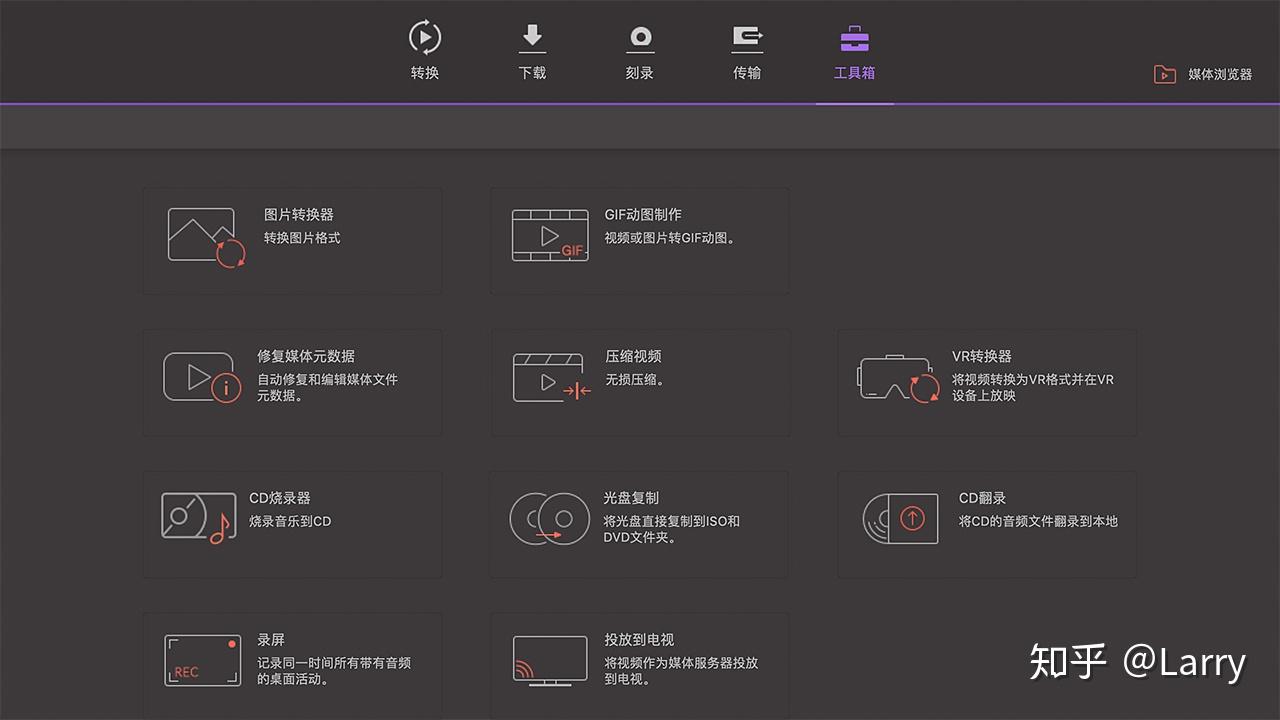Launch the CD烧录器 disc music icon

(x=199, y=519)
